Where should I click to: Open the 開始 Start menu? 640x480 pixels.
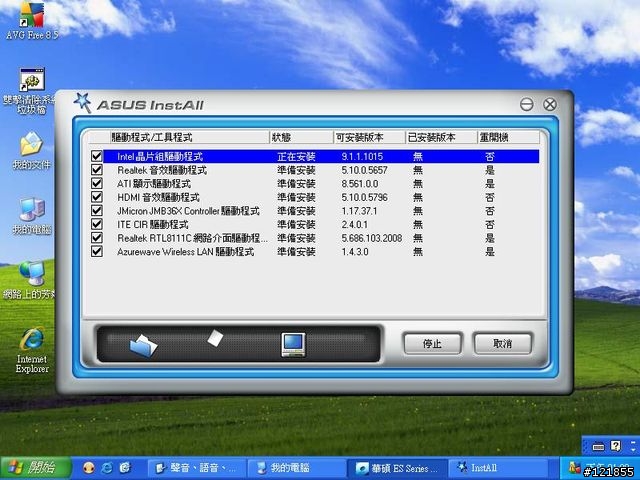(36, 467)
